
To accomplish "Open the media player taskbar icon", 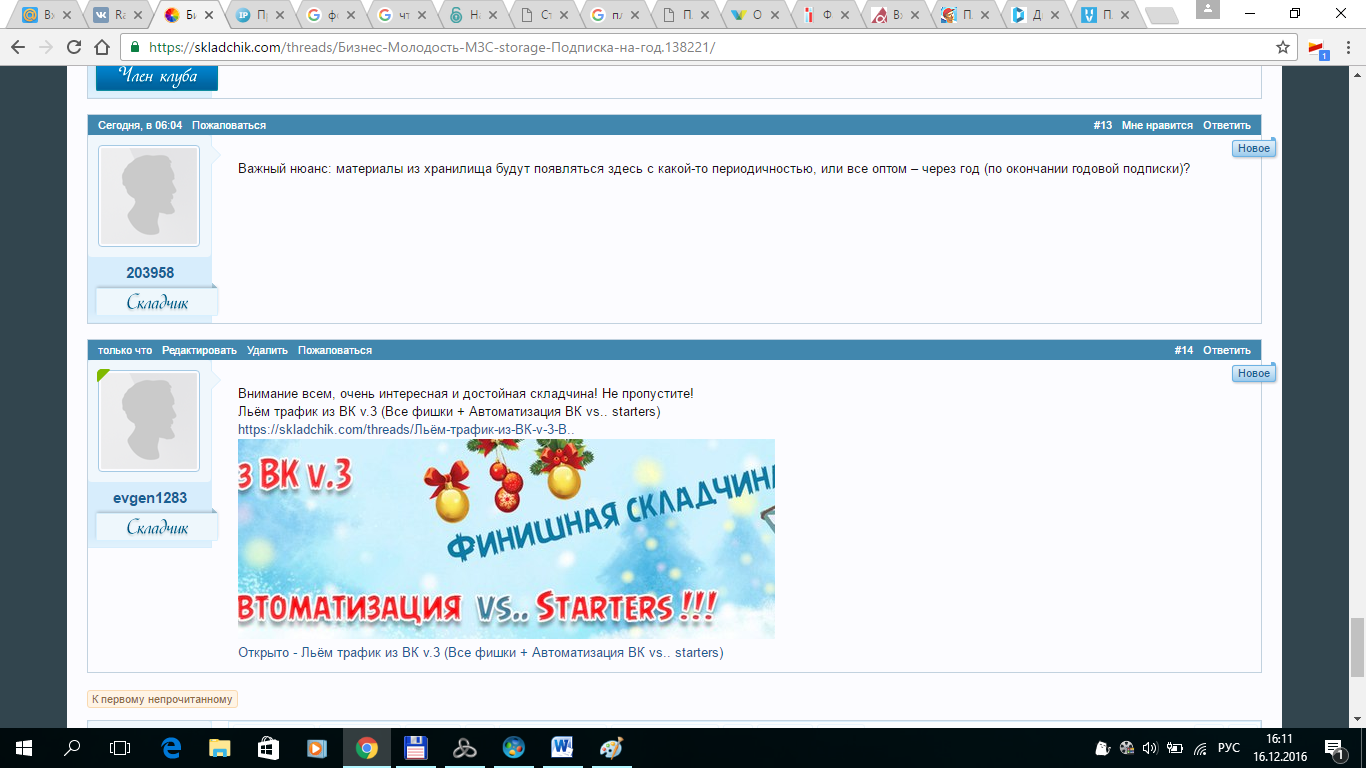I will click(317, 747).
